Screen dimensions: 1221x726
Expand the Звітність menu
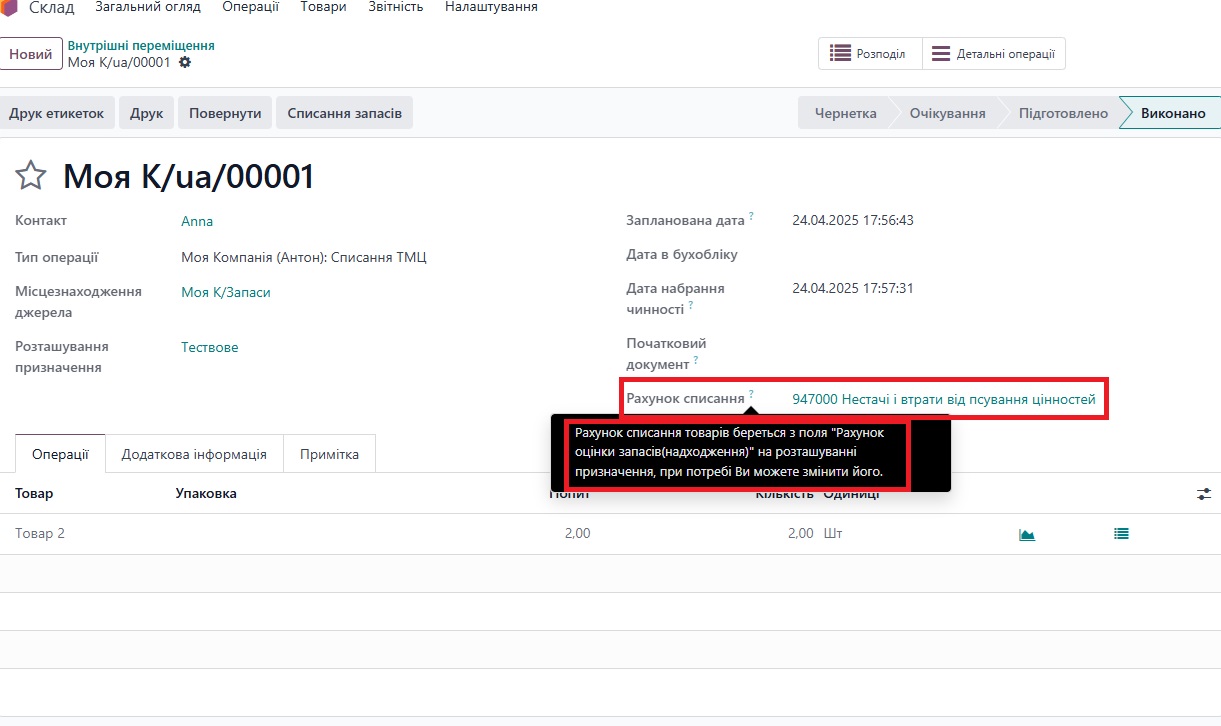point(395,7)
